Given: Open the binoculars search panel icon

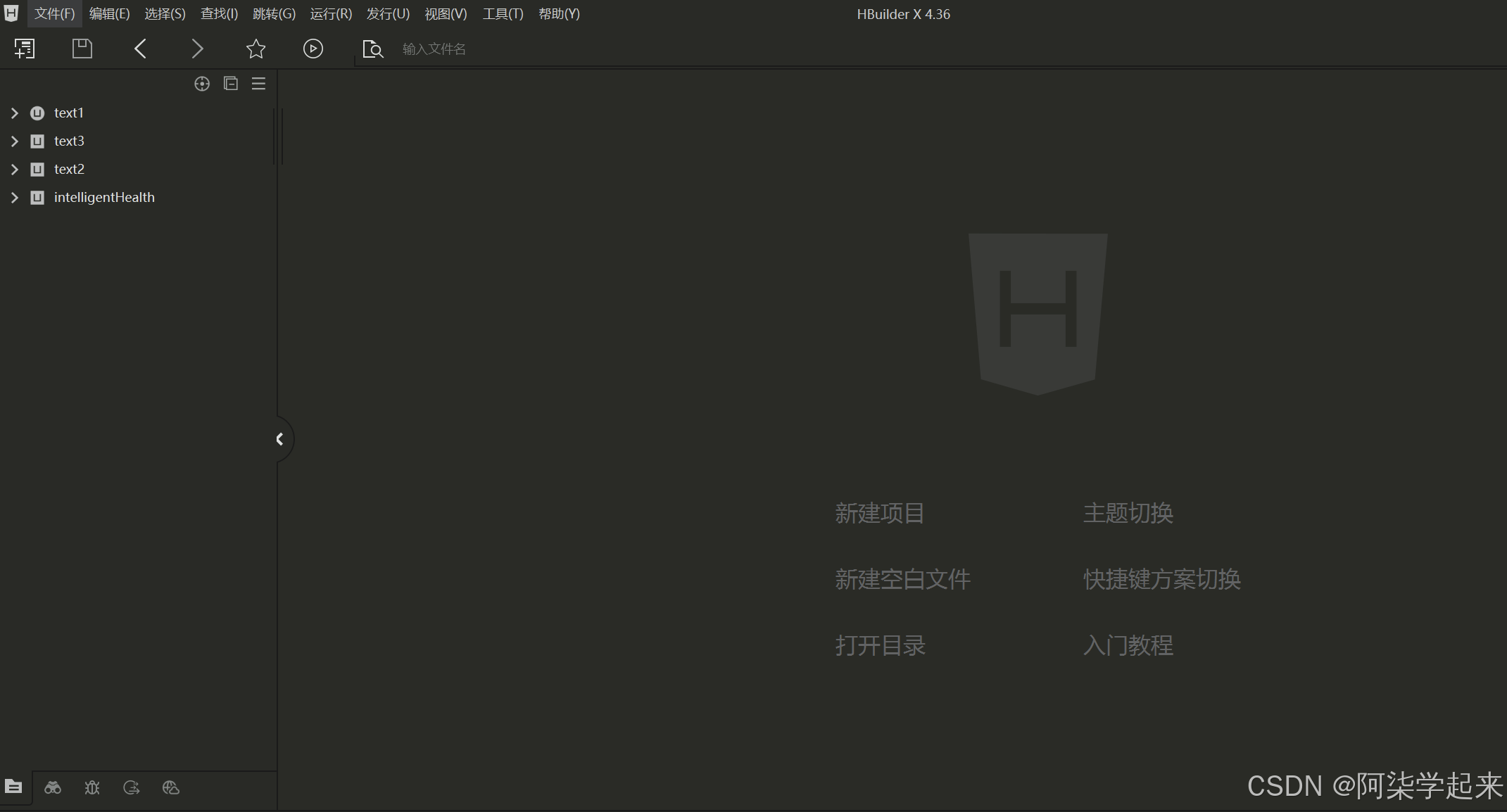Looking at the screenshot, I should tap(53, 787).
